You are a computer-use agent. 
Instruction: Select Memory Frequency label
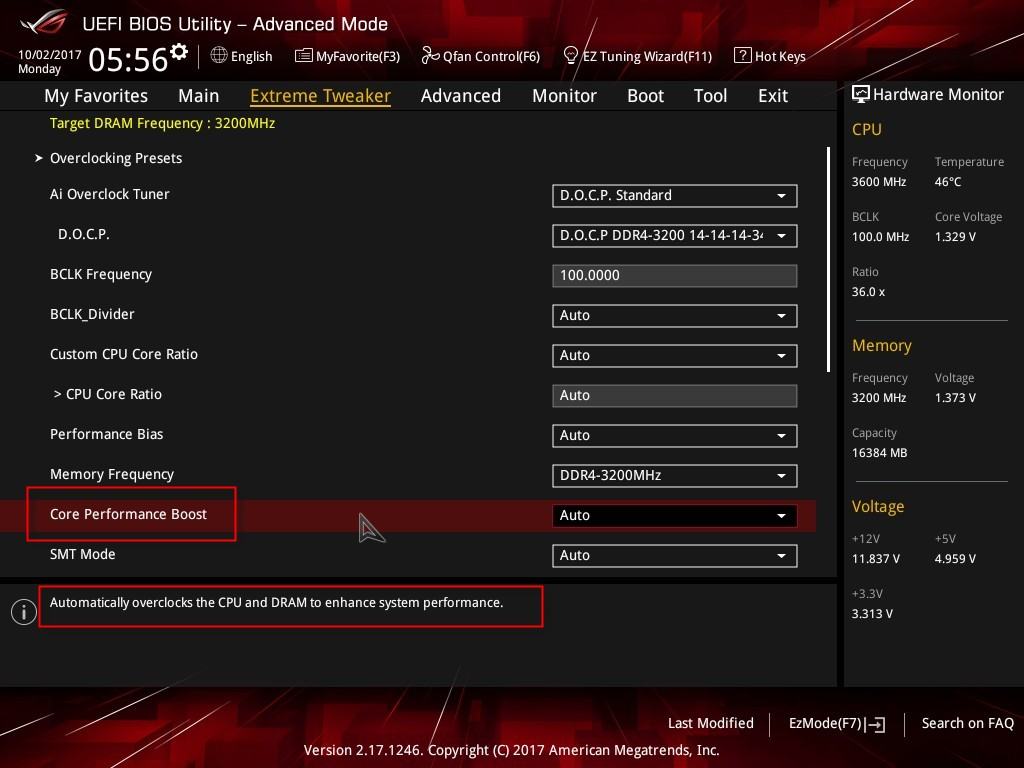point(112,475)
